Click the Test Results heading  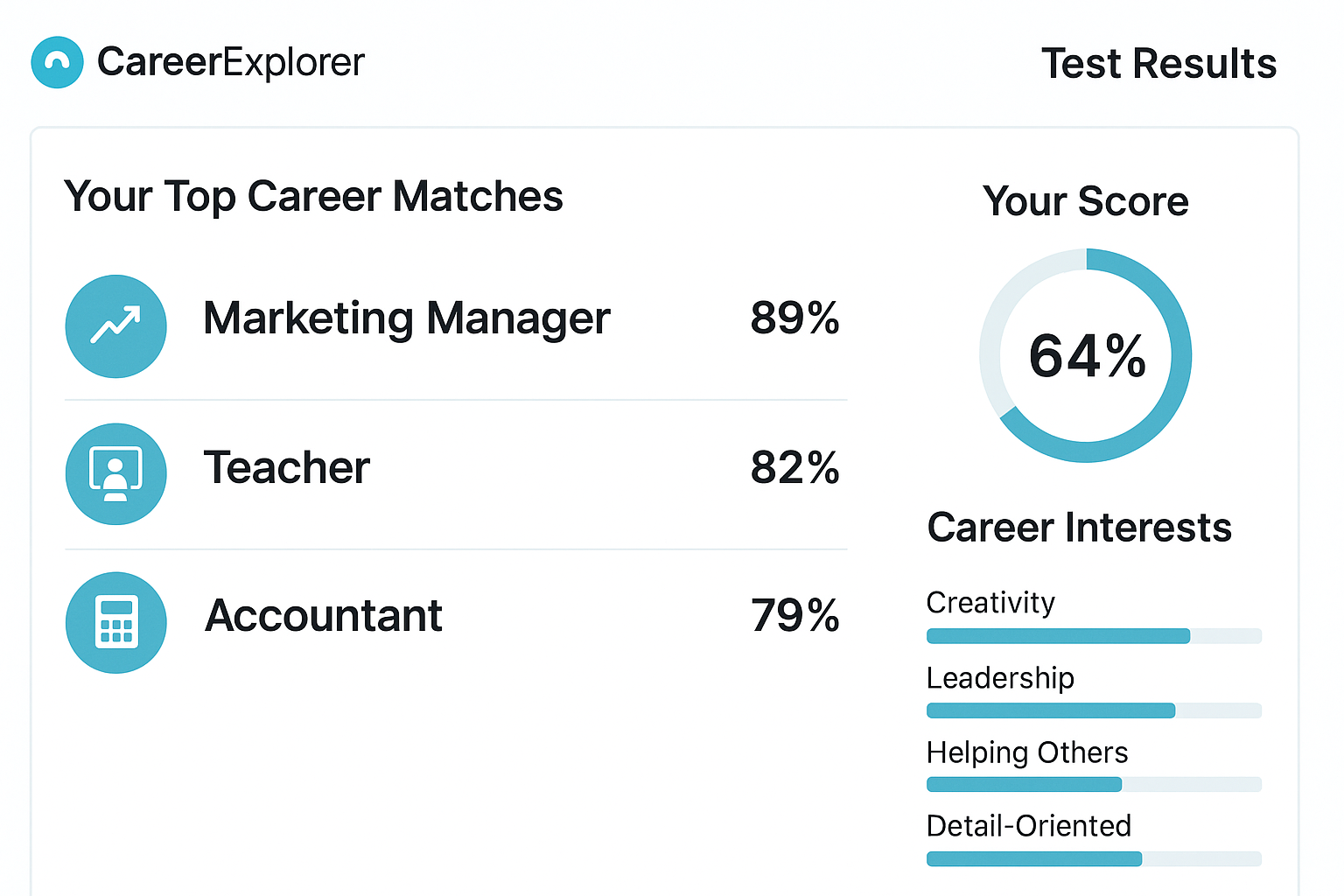coord(1158,64)
